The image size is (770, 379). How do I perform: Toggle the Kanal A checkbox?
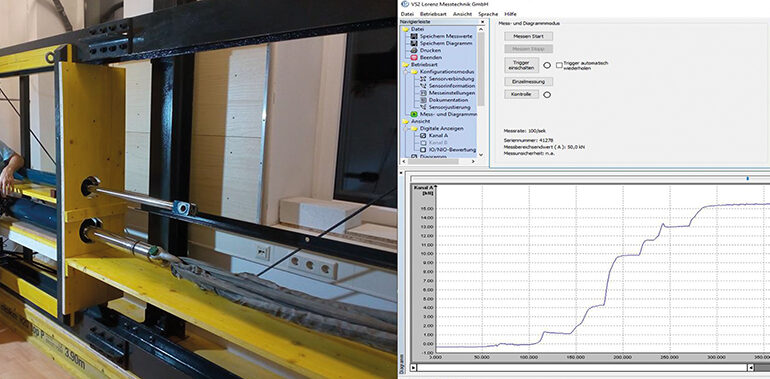point(423,135)
